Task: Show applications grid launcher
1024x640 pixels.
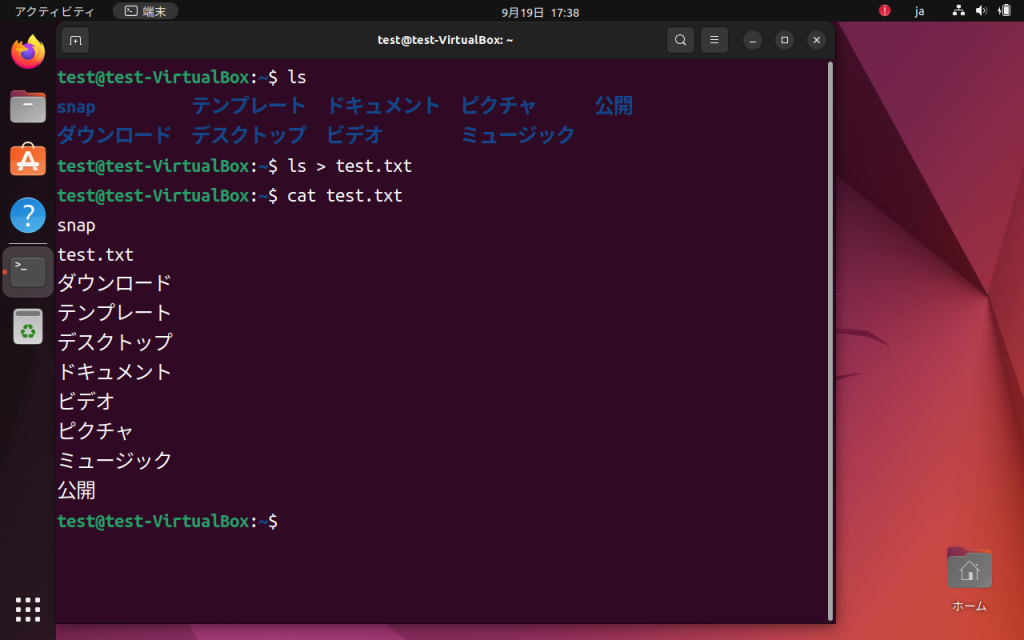Action: click(x=28, y=609)
